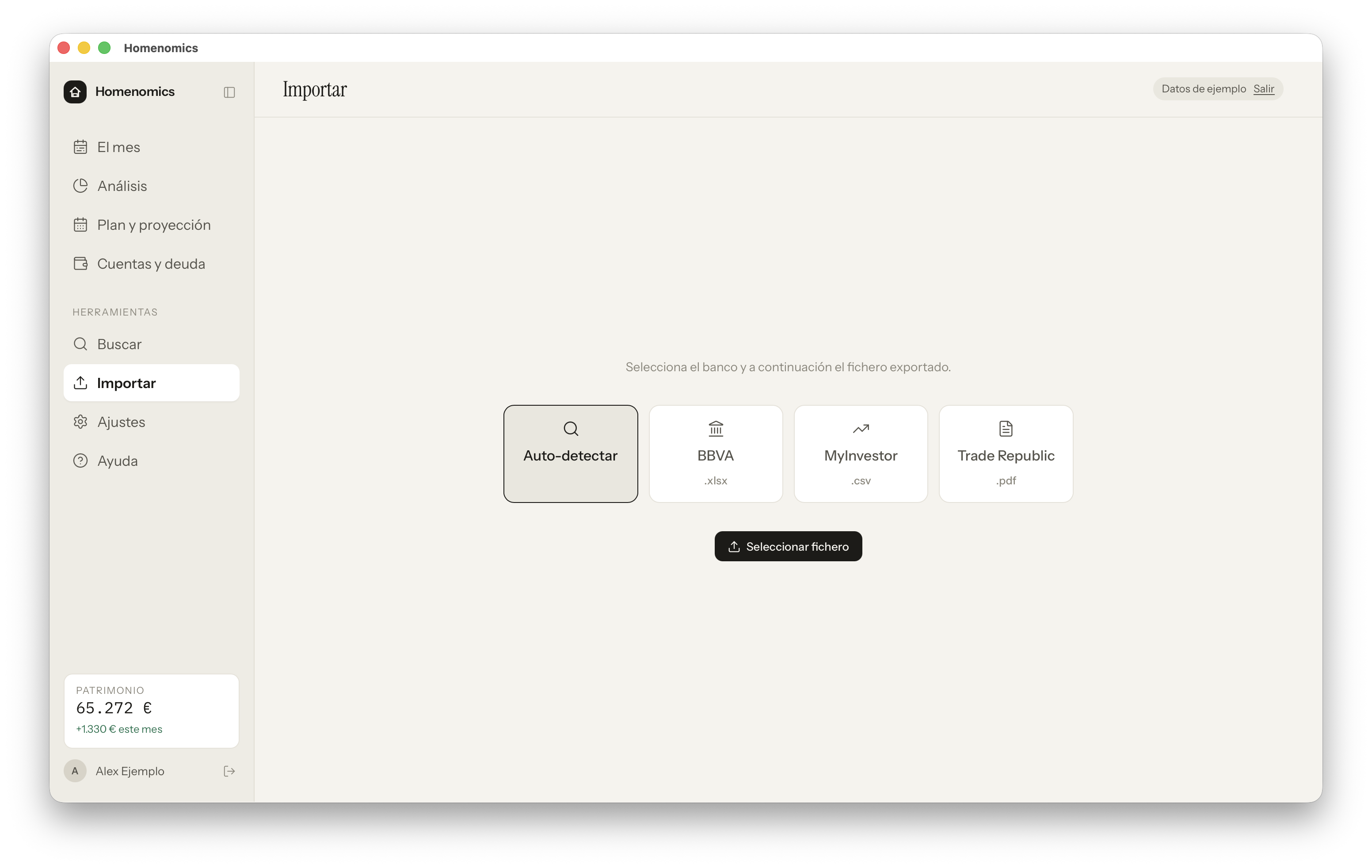Click the Análisis pie chart icon
1372x868 pixels.
point(80,186)
